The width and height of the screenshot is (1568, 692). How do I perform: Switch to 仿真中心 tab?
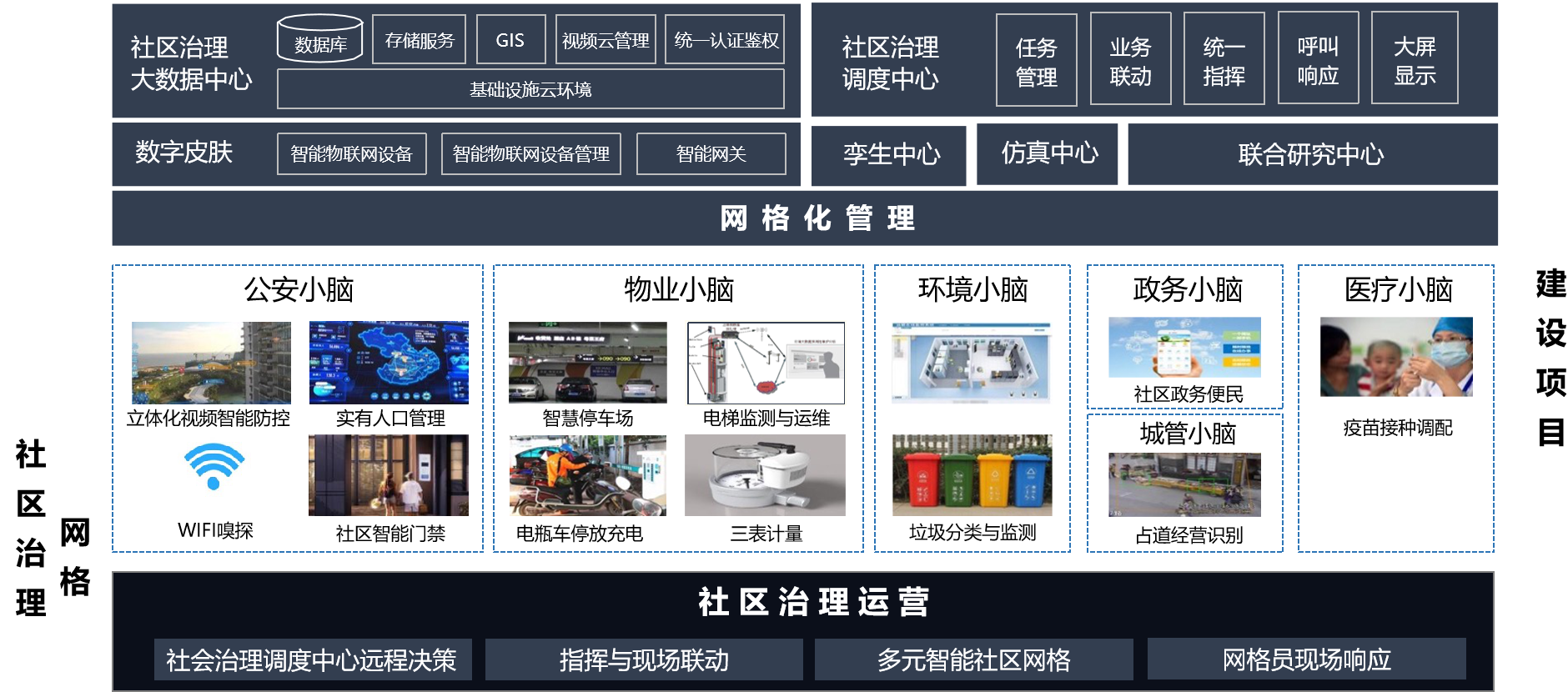pyautogui.click(x=1048, y=154)
